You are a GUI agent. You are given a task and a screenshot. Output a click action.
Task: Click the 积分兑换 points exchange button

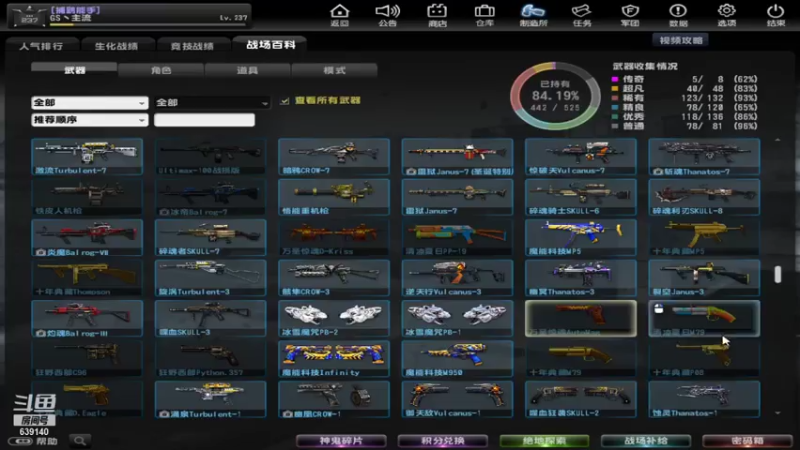[x=442, y=441]
